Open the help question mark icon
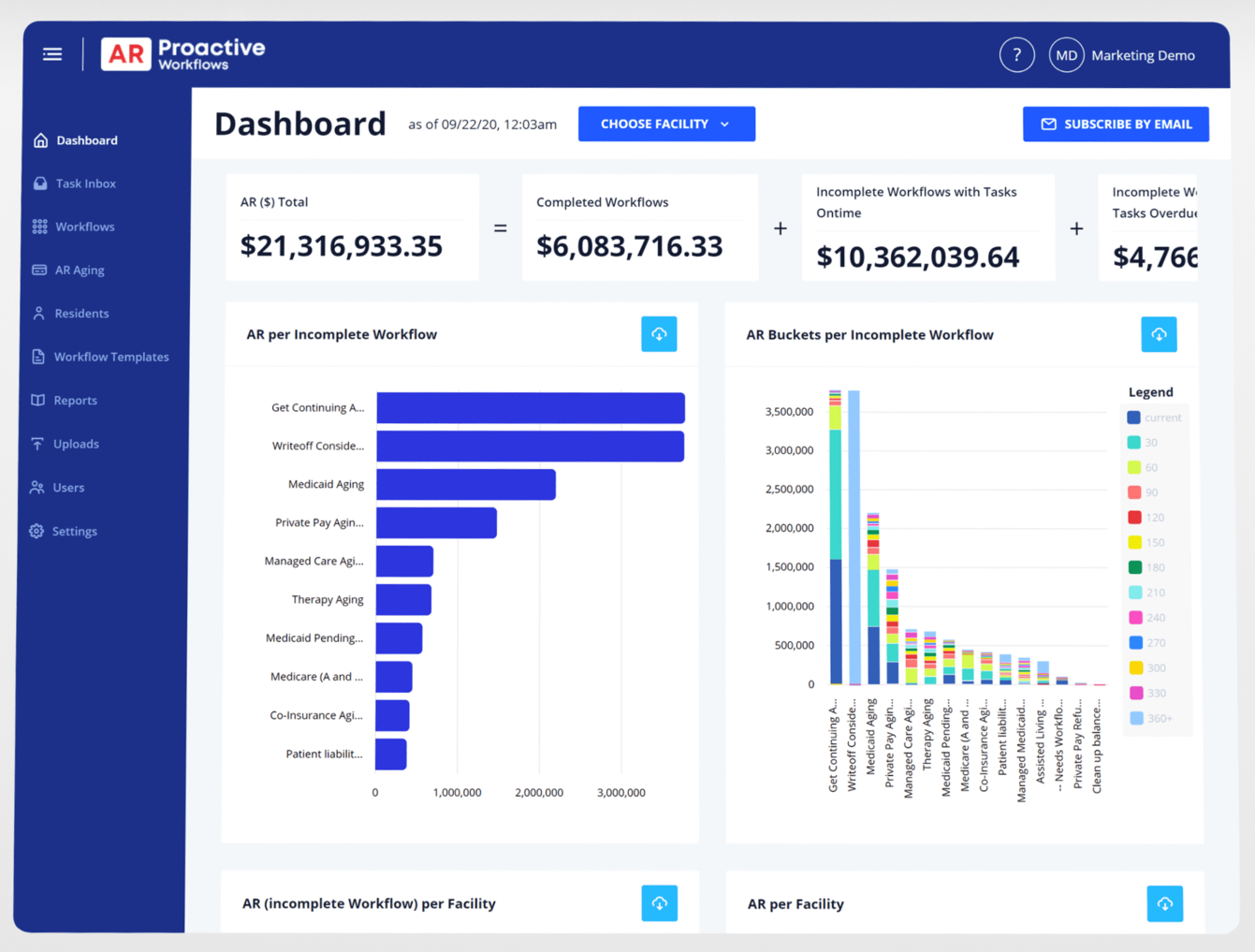This screenshot has height=952, width=1255. (x=1016, y=55)
